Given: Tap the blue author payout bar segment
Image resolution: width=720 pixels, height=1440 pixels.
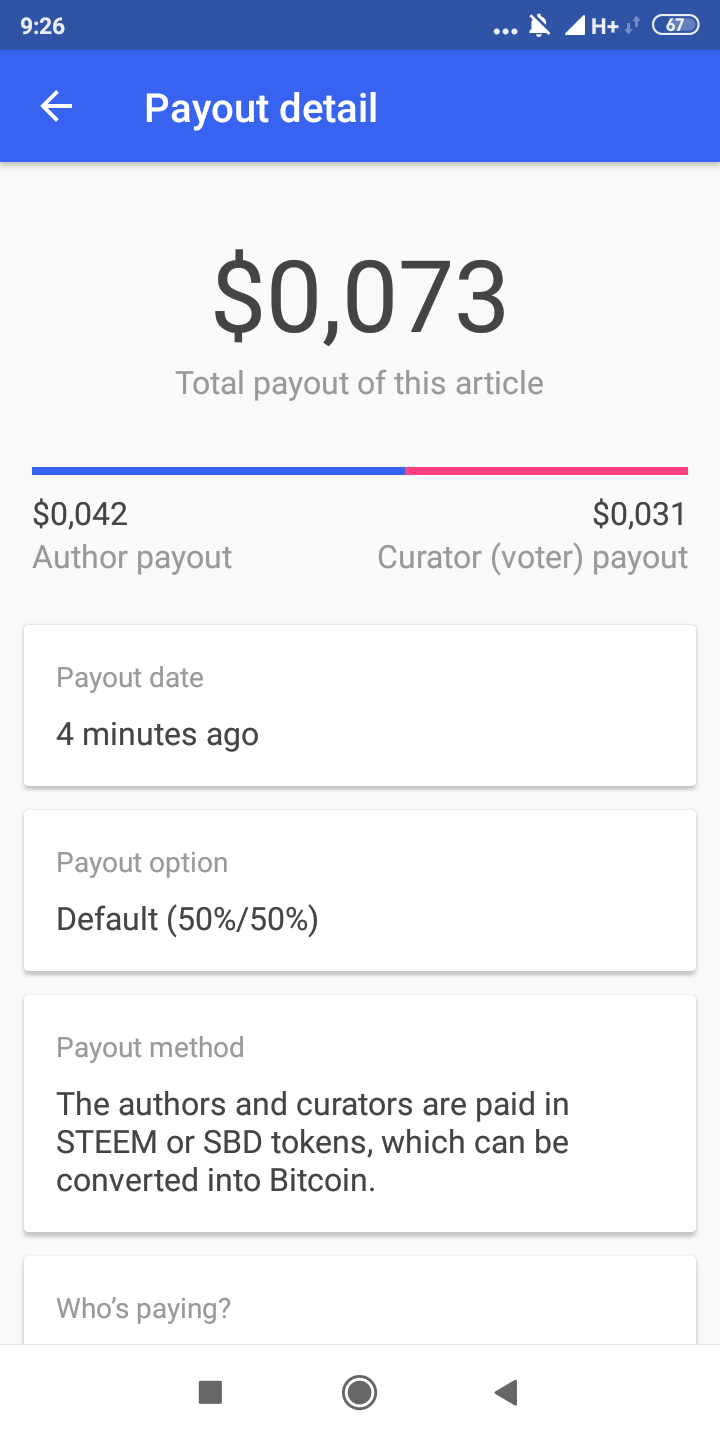Looking at the screenshot, I should tap(218, 470).
